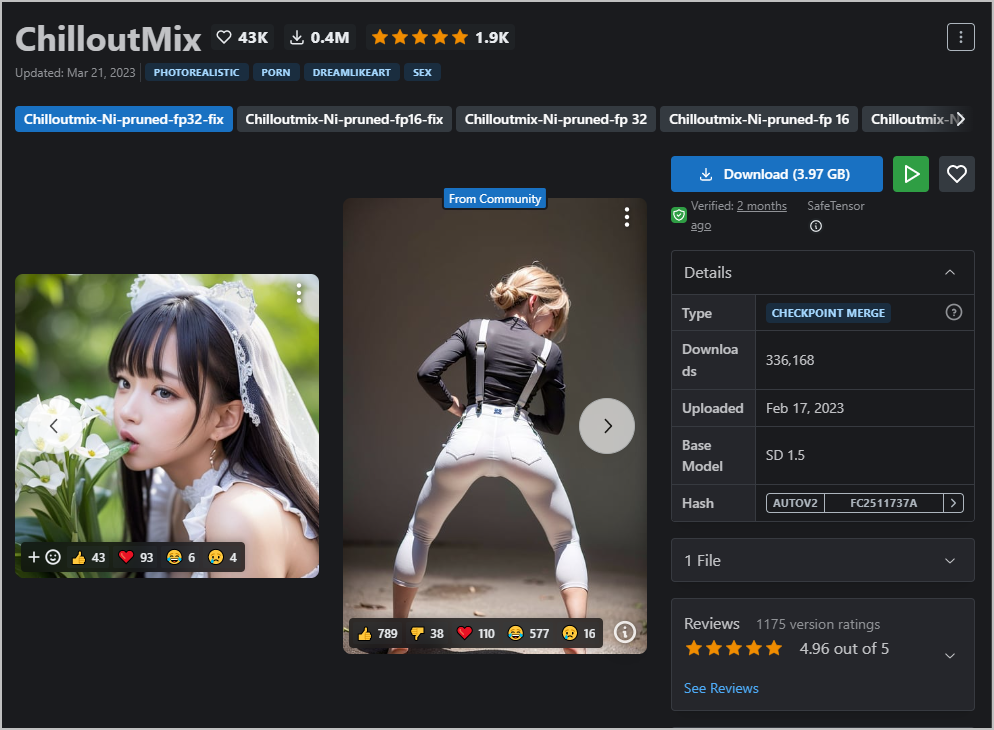This screenshot has width=994, height=730.
Task: Open the three-dot menu on the community image
Action: pos(626,216)
